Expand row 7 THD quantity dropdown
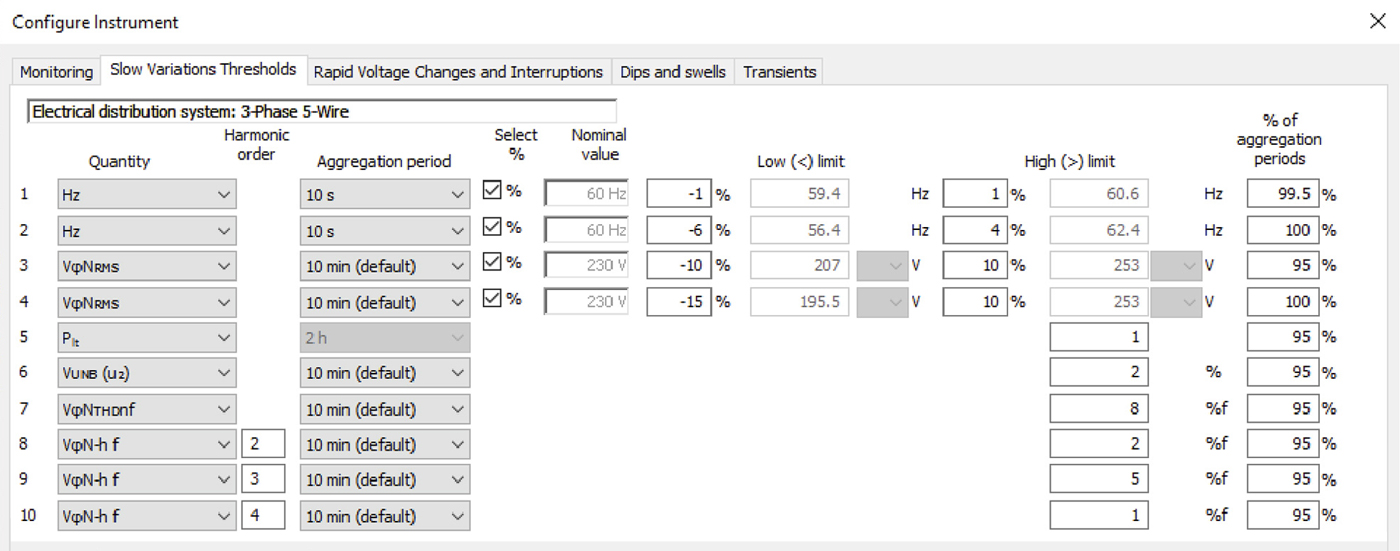1400x551 pixels. click(147, 409)
